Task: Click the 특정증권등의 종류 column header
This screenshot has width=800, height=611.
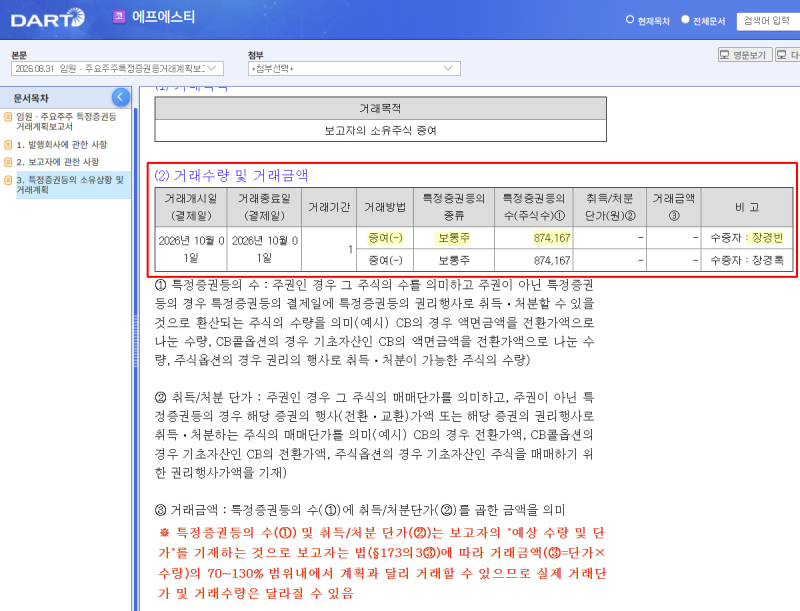Action: pos(454,207)
